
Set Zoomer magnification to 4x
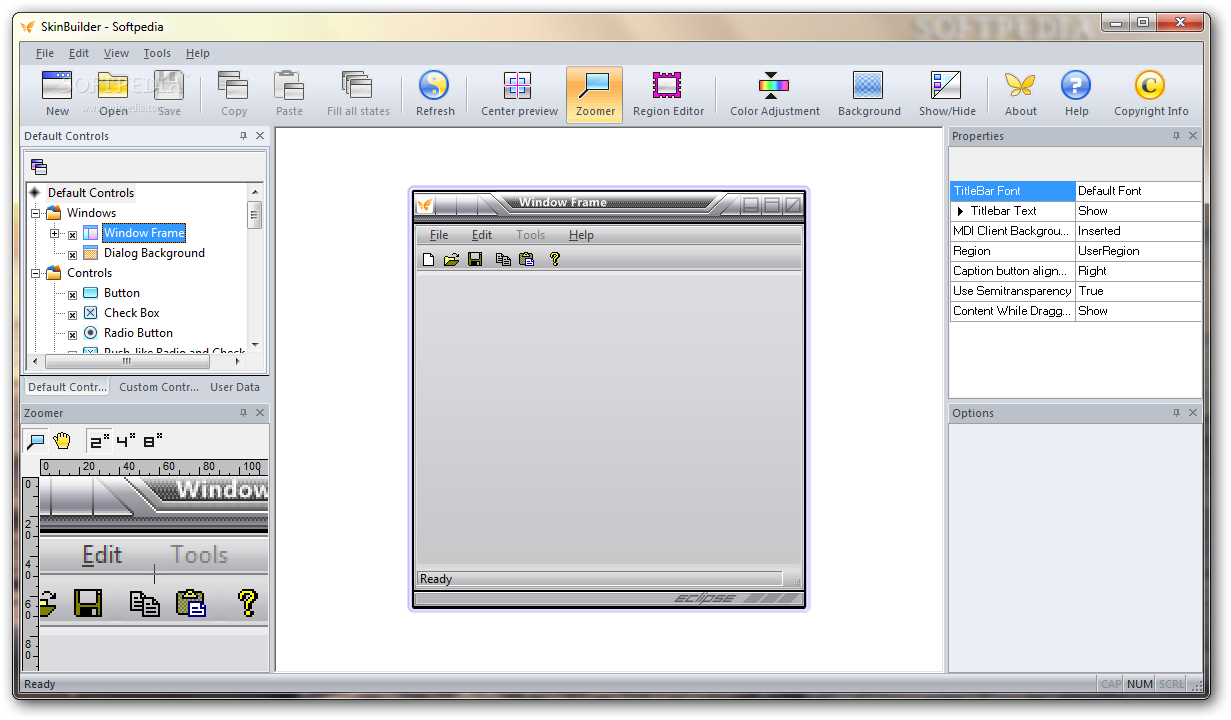click(126, 441)
